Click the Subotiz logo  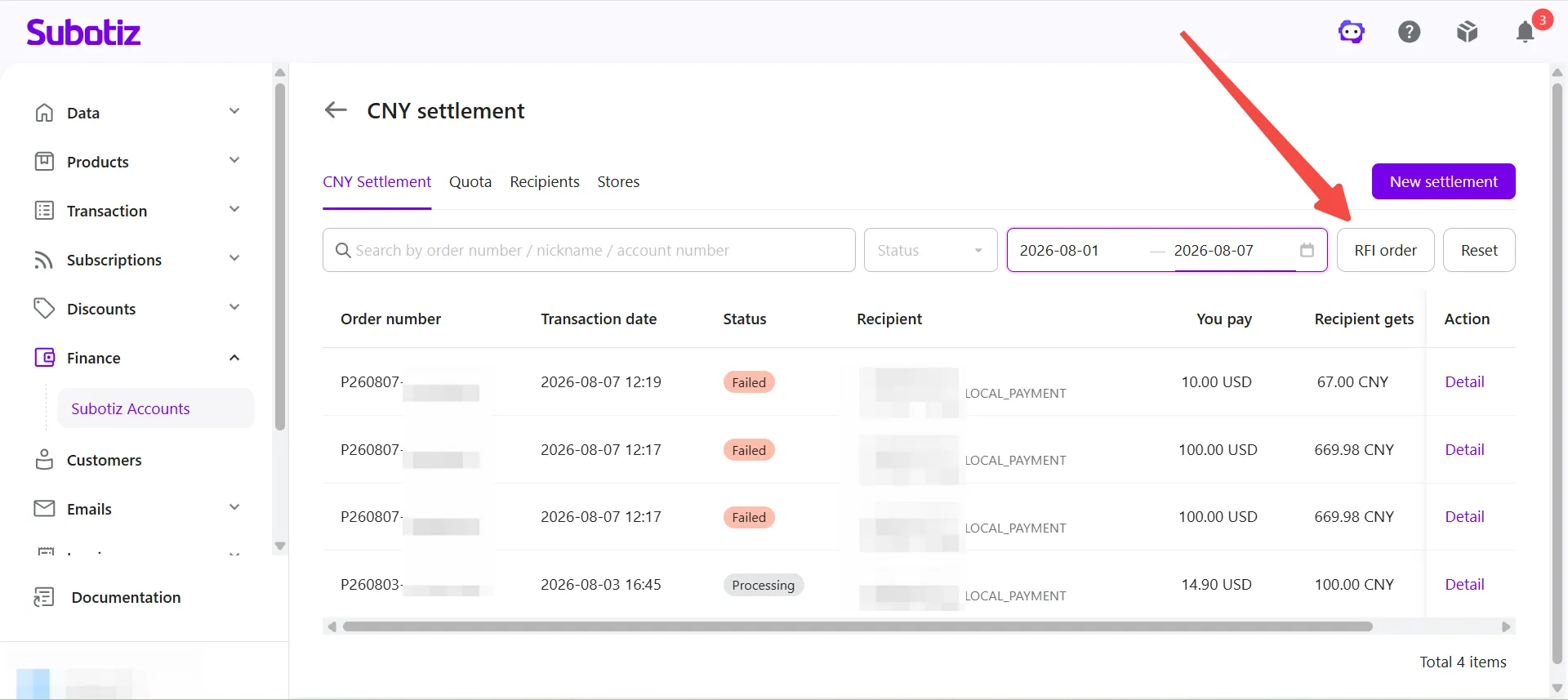83,33
